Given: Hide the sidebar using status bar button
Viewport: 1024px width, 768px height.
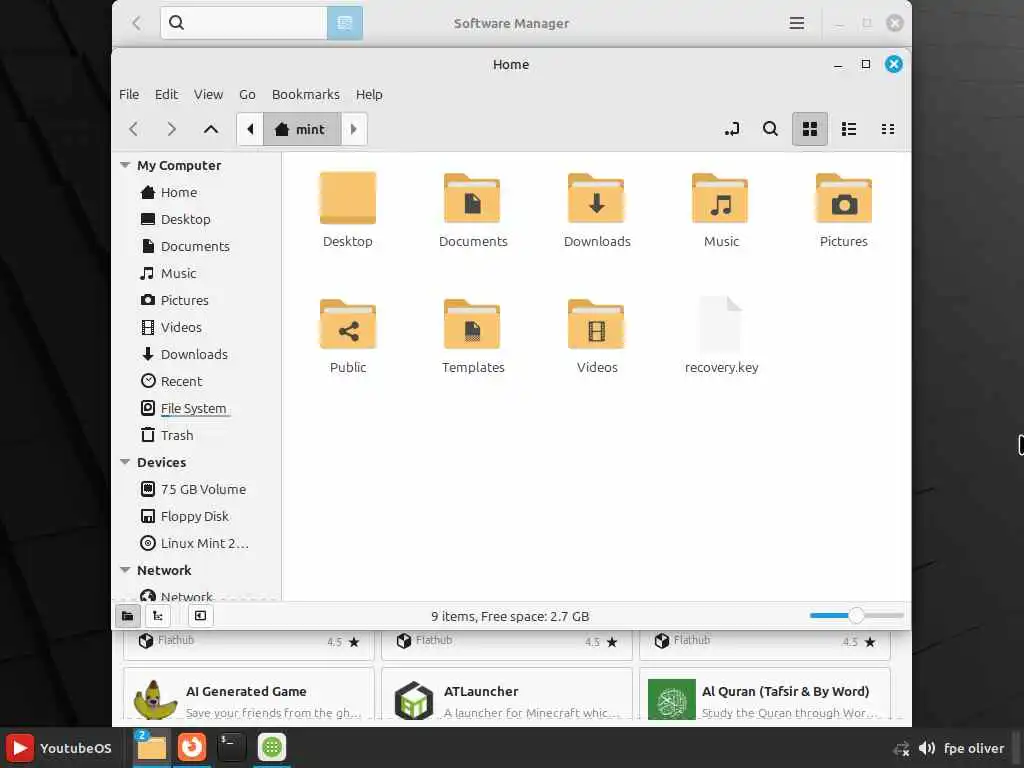Looking at the screenshot, I should click(x=200, y=616).
